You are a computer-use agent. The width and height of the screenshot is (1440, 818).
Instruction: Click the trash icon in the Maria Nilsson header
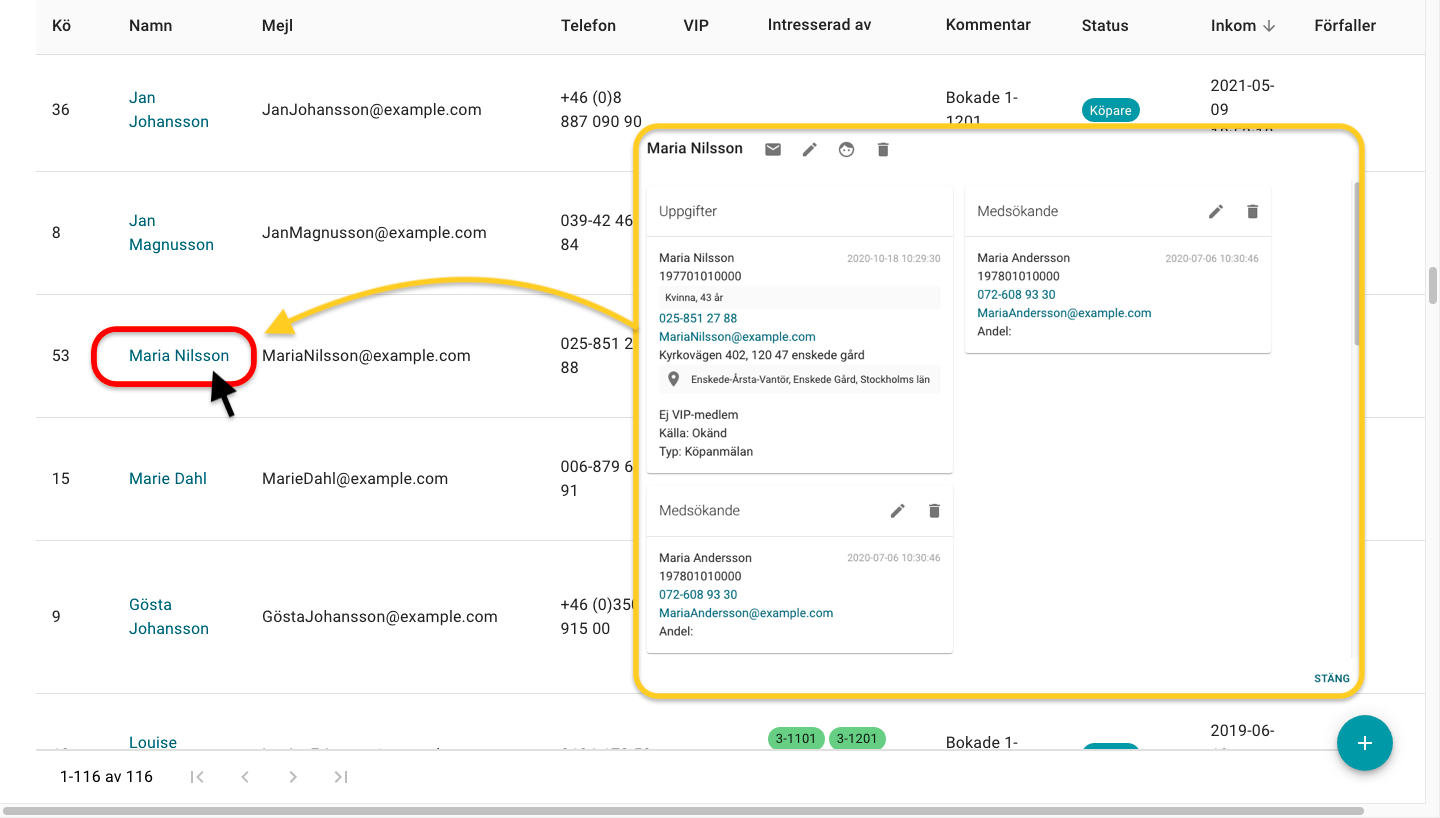[x=883, y=149]
